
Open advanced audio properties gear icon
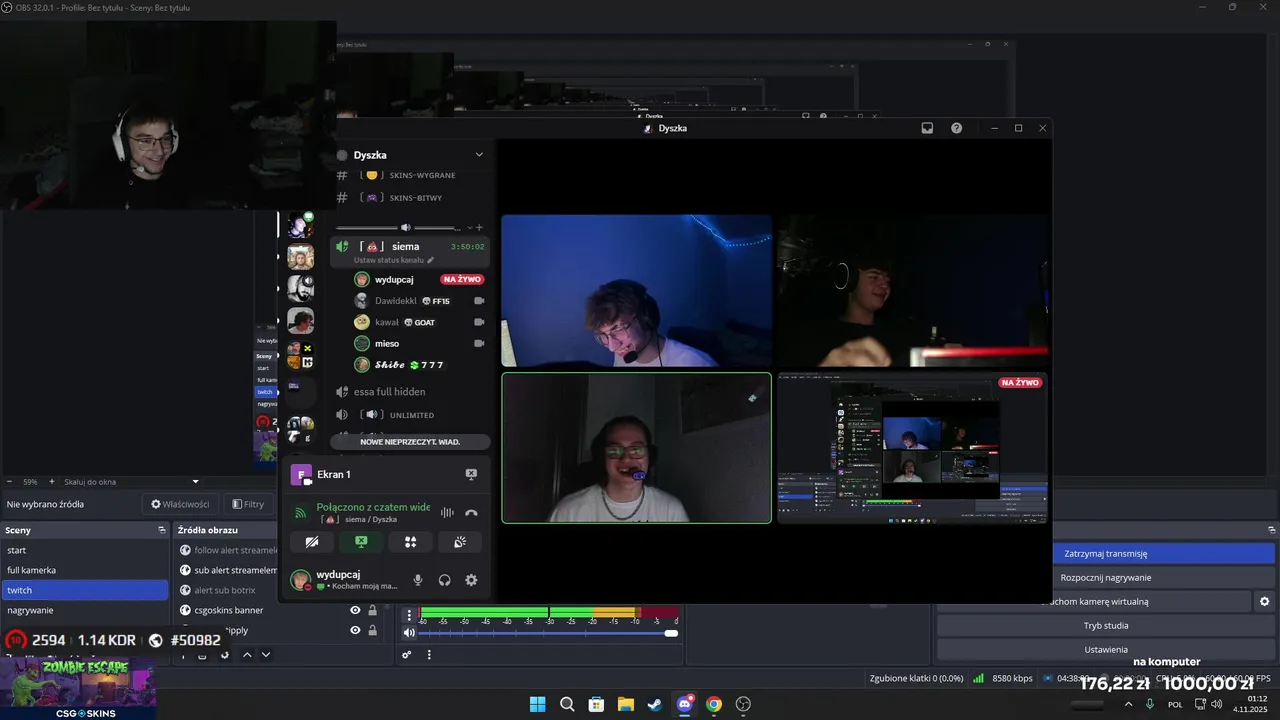pos(407,655)
